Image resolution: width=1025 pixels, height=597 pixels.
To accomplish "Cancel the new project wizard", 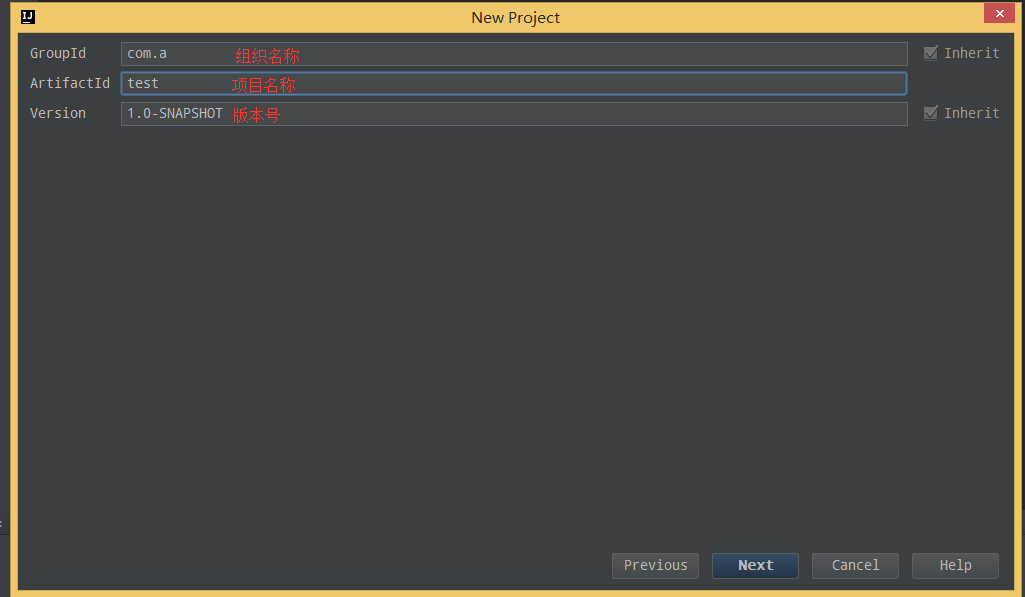I will [855, 566].
